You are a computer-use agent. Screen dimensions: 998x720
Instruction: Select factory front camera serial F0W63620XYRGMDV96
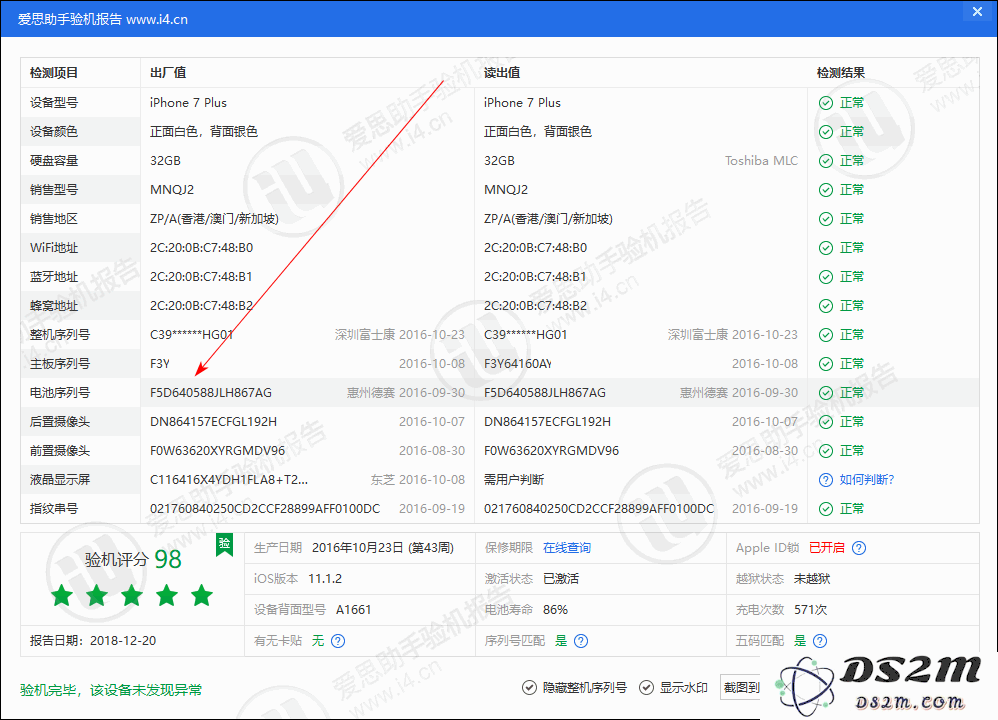coord(218,451)
